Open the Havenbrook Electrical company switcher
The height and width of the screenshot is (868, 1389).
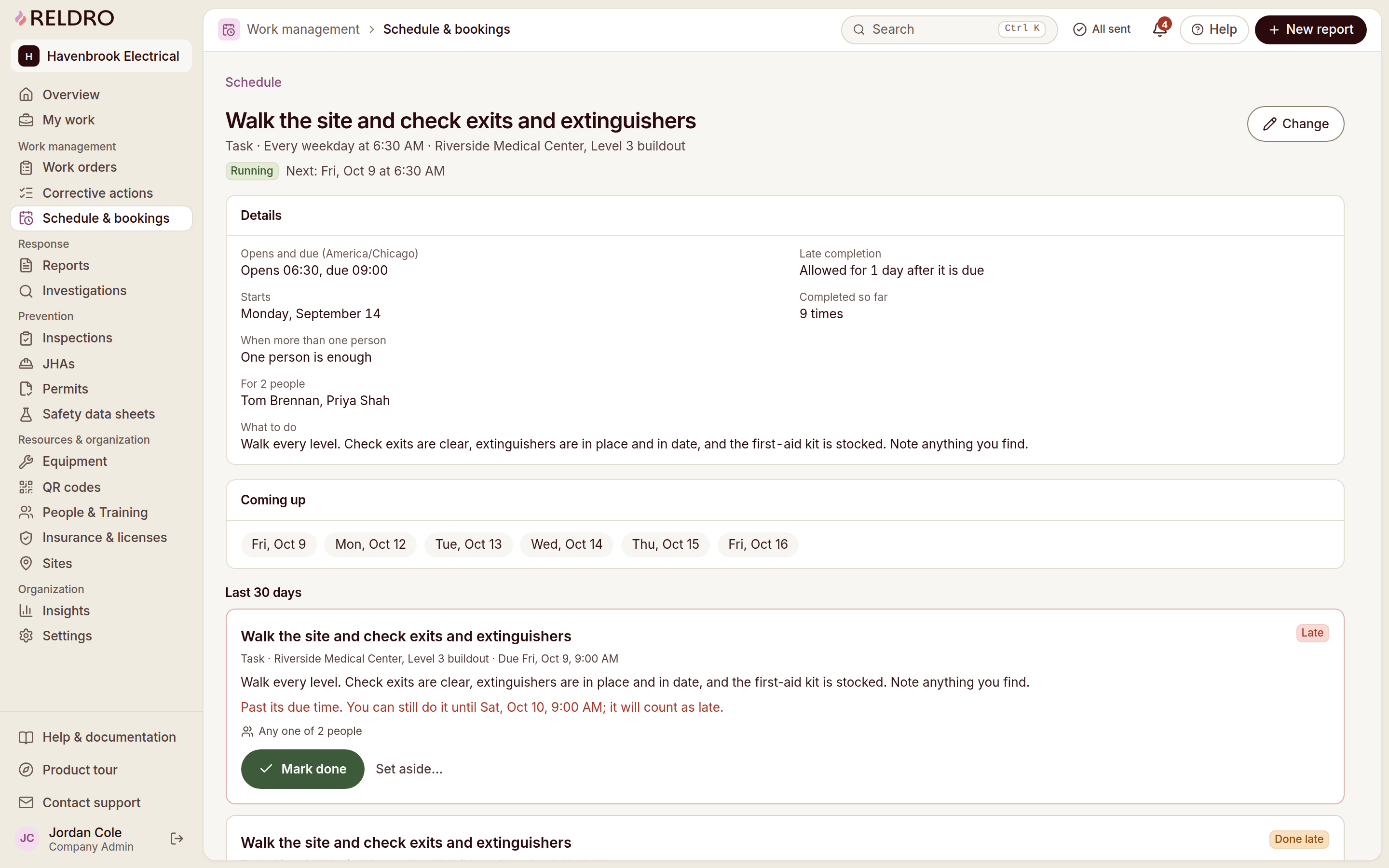click(x=101, y=56)
